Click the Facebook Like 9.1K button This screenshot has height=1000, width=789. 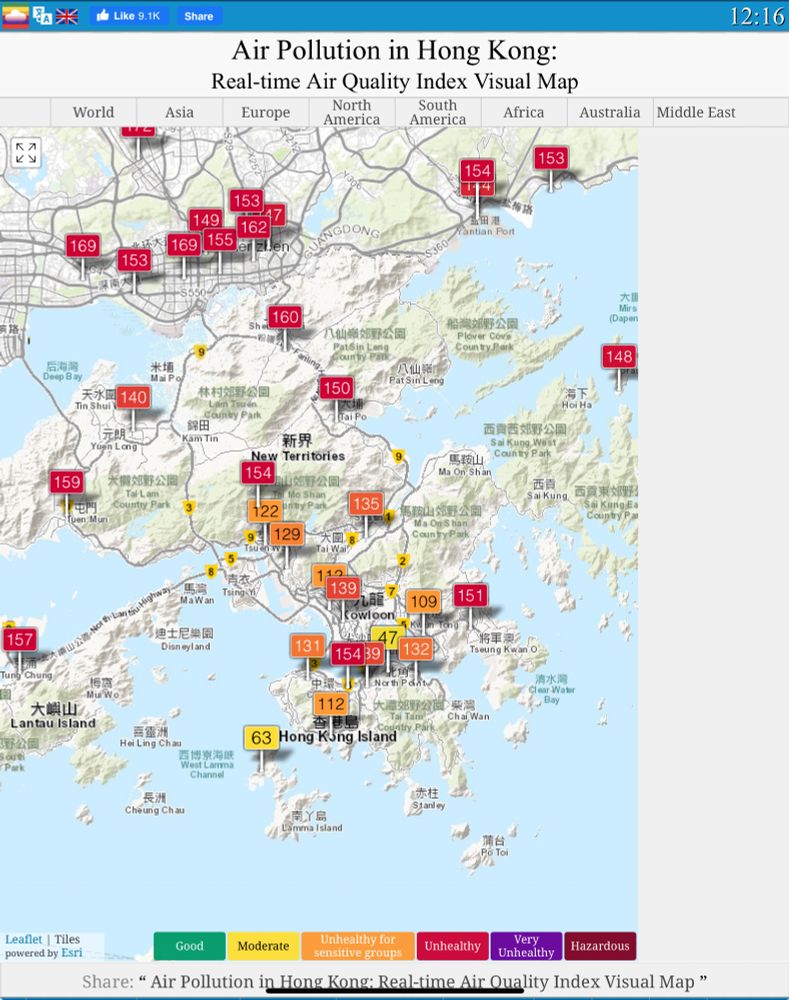[x=128, y=16]
